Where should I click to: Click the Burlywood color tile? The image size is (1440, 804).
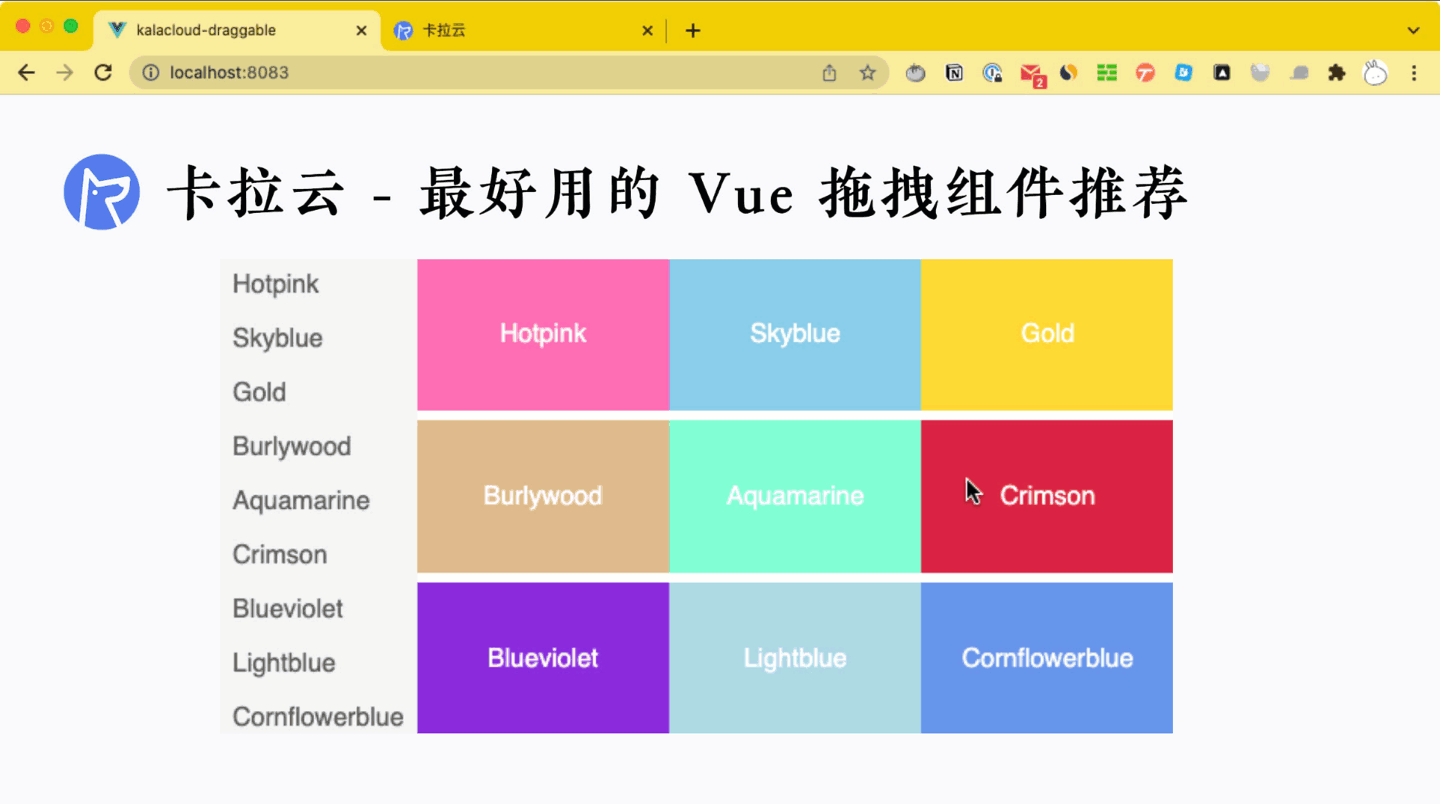click(x=543, y=496)
